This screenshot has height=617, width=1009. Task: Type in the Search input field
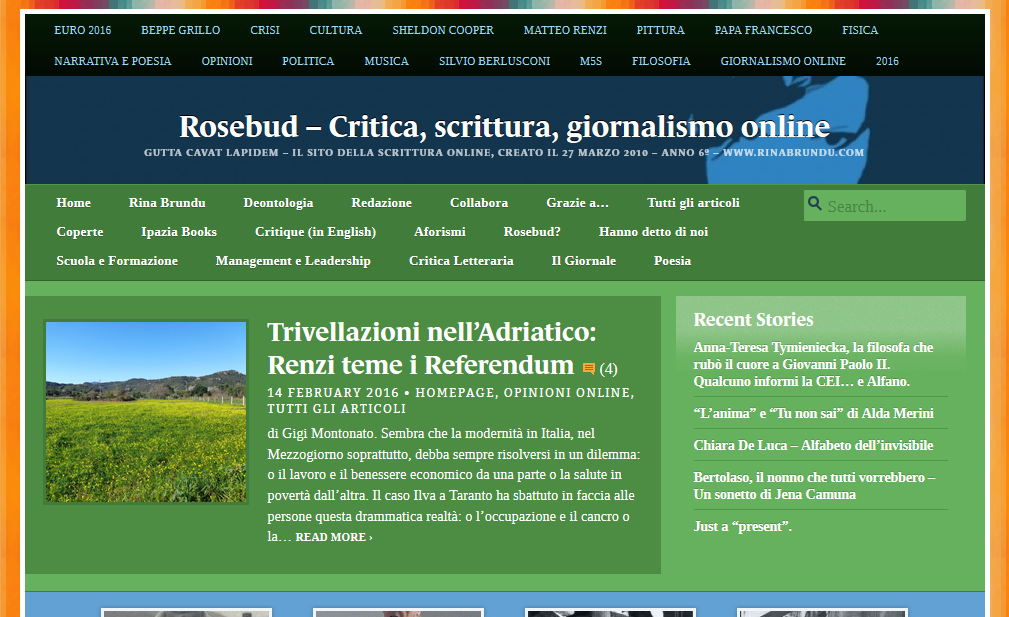(892, 206)
